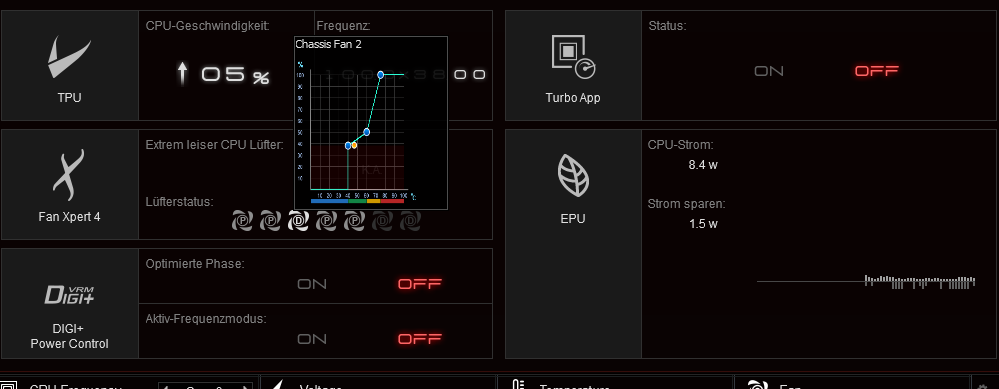This screenshot has width=999, height=389.
Task: Click the Strom sparen value 1.5 w
Action: (x=703, y=224)
